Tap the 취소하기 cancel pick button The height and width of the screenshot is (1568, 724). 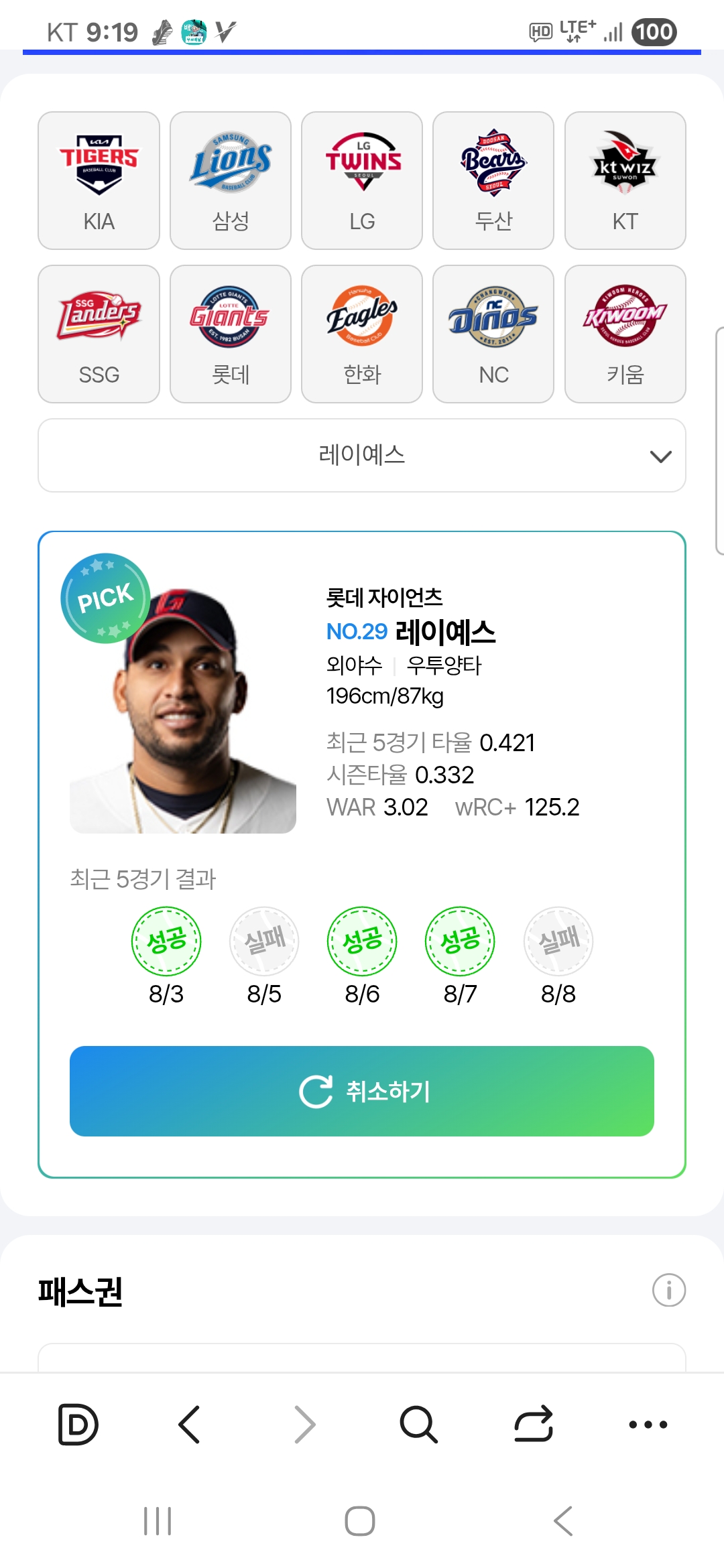pyautogui.click(x=362, y=1091)
